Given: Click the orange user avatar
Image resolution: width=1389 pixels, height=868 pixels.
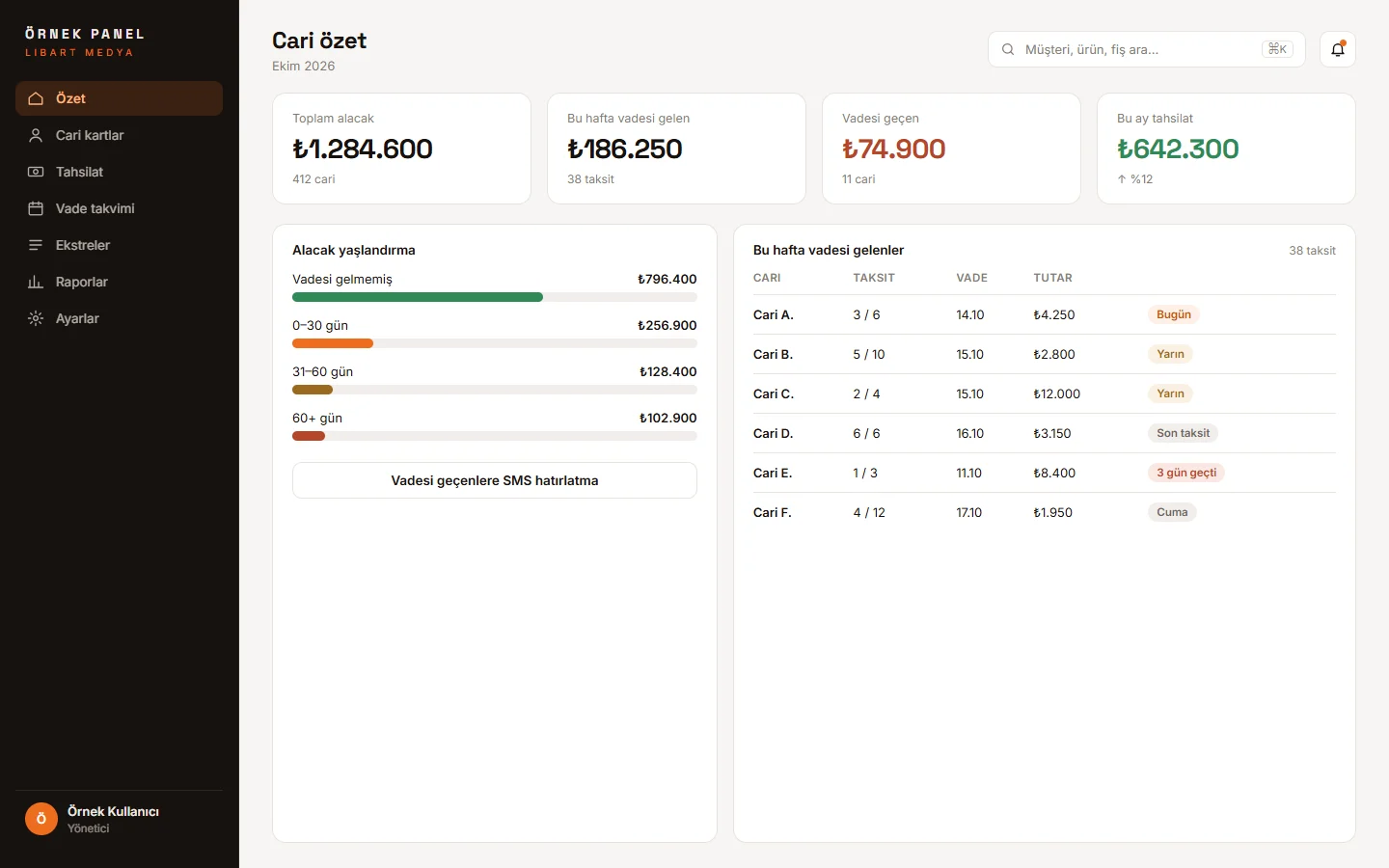Looking at the screenshot, I should click(x=41, y=819).
